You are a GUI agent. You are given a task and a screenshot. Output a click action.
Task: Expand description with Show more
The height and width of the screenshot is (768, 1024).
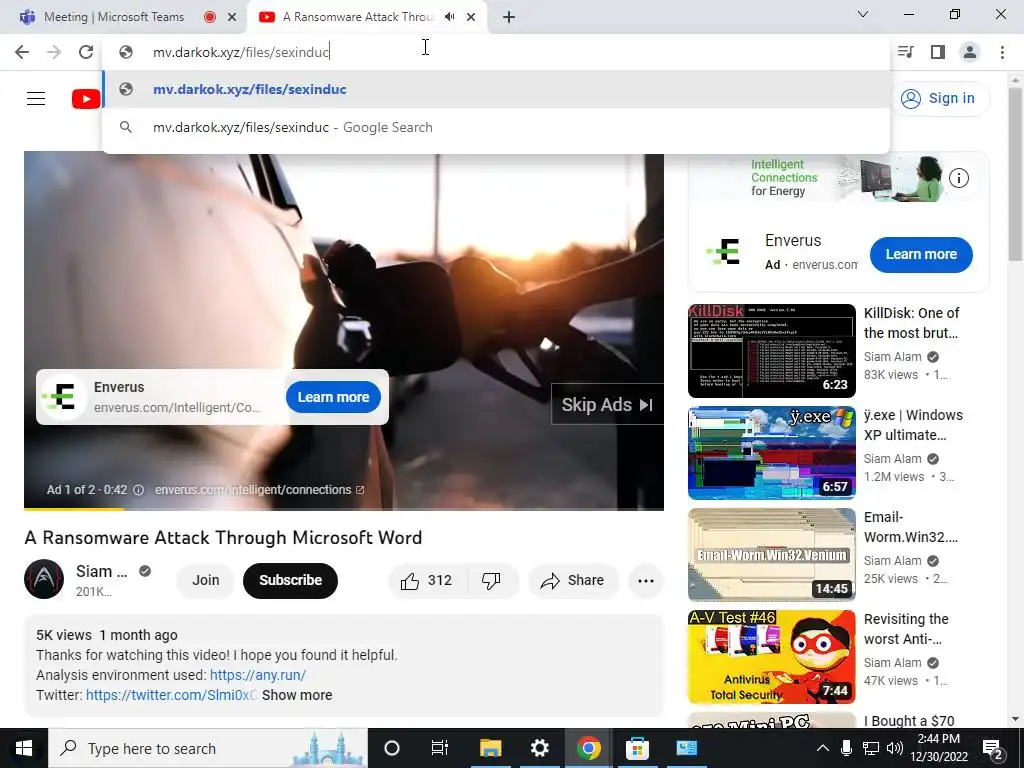pyautogui.click(x=297, y=695)
